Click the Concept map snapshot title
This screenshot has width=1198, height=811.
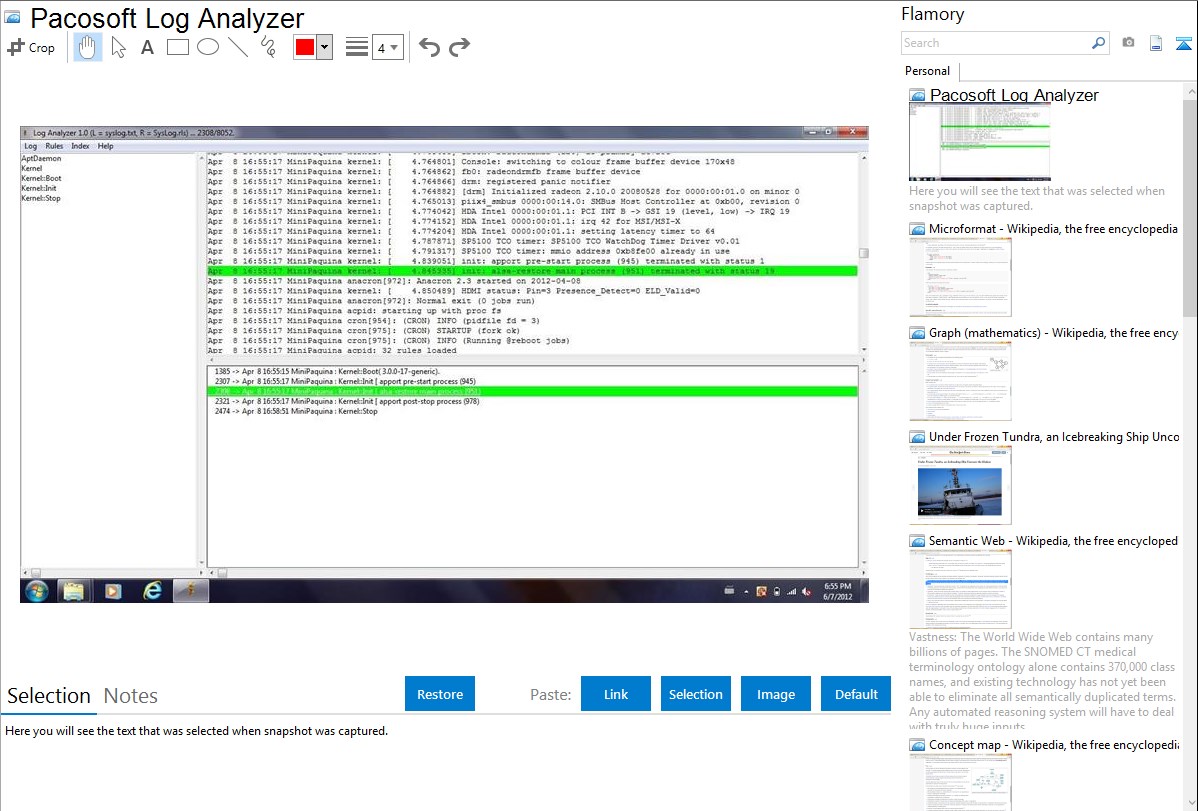tap(1053, 744)
